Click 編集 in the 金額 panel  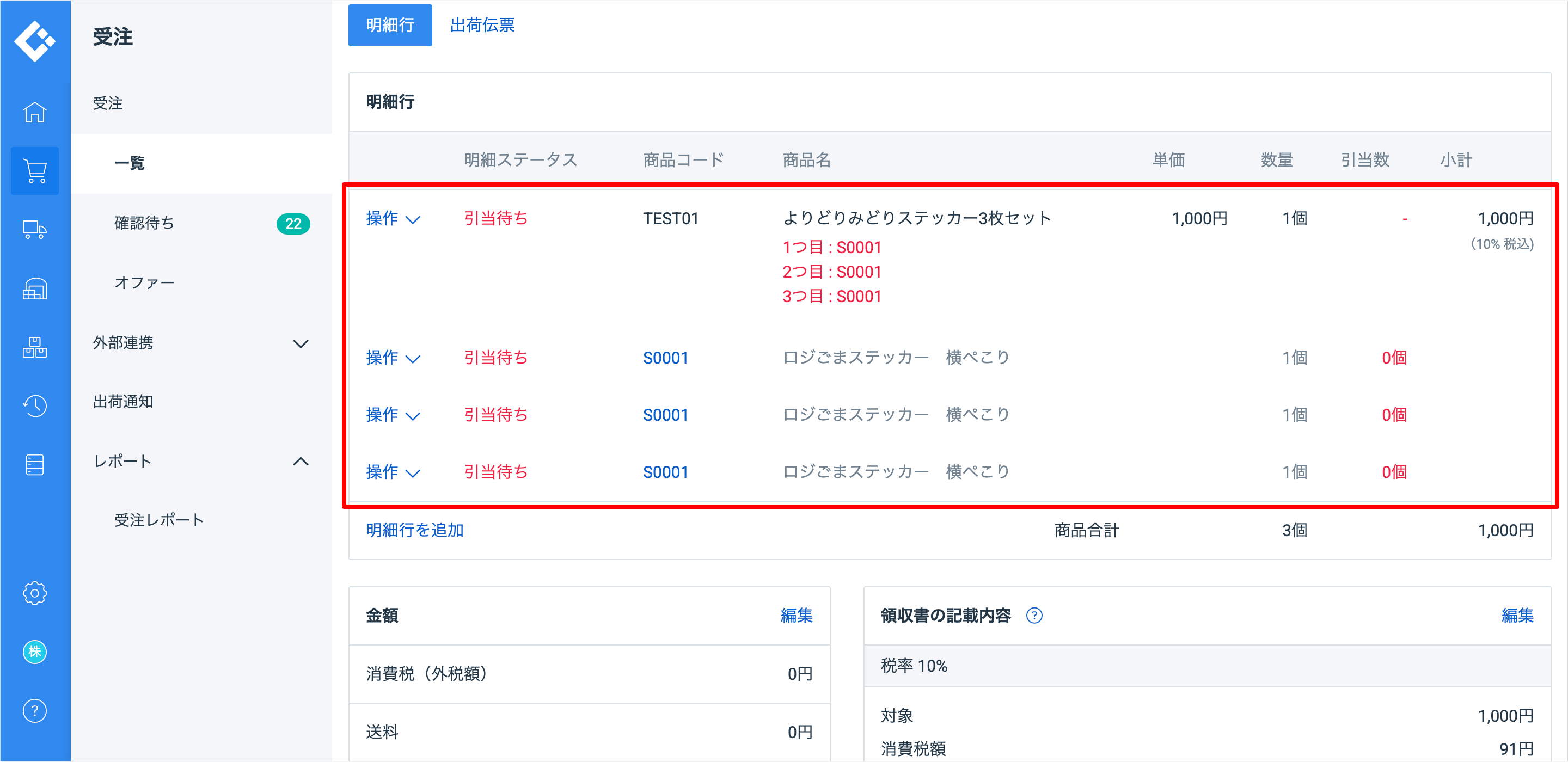(x=796, y=616)
